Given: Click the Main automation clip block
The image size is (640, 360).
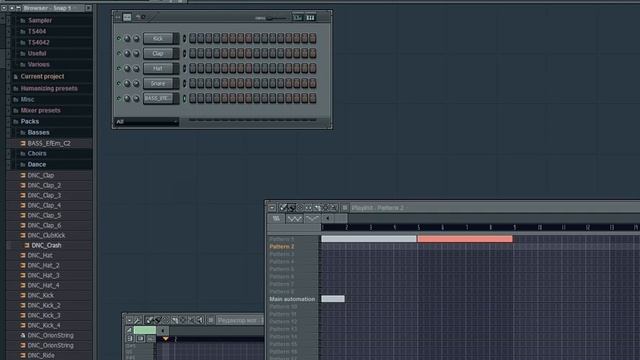Looking at the screenshot, I should coord(333,299).
